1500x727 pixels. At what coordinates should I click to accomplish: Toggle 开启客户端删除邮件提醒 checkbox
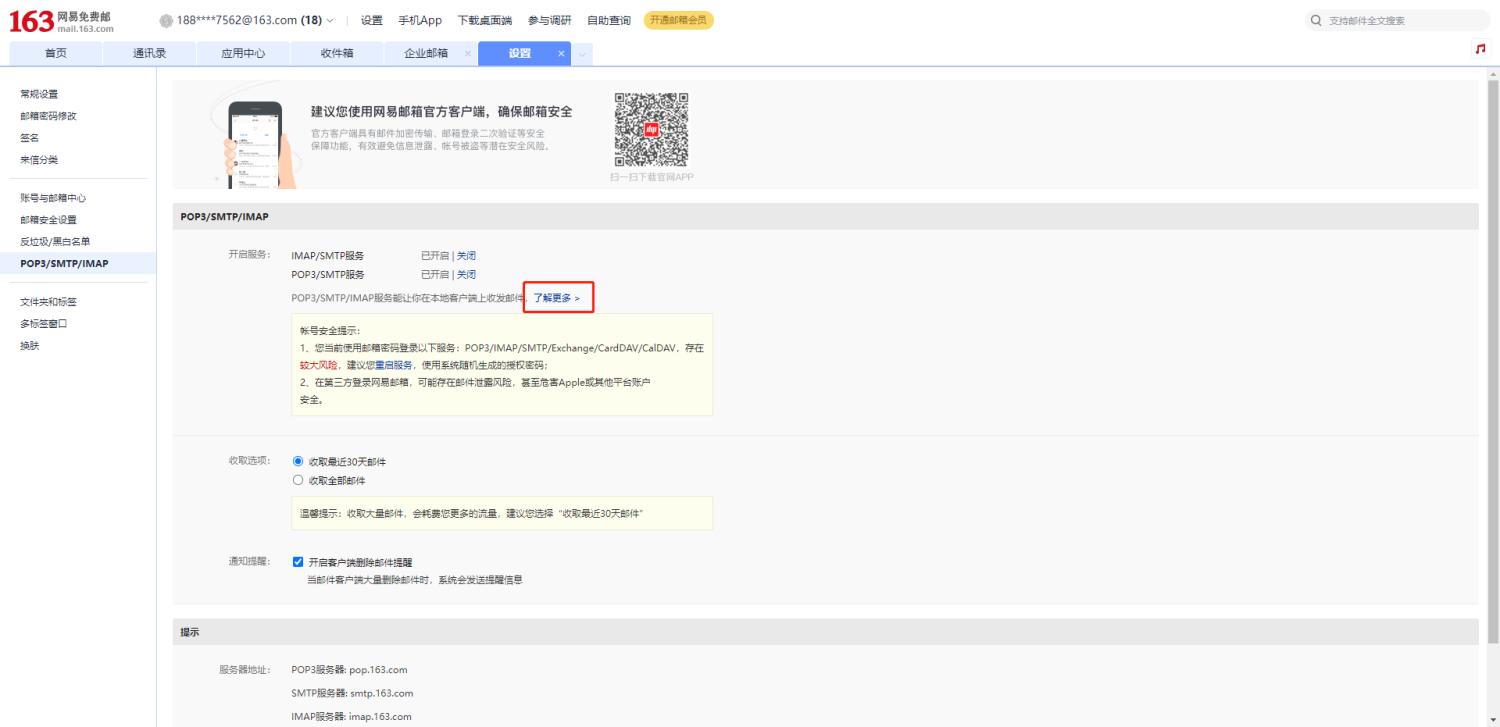click(x=298, y=562)
